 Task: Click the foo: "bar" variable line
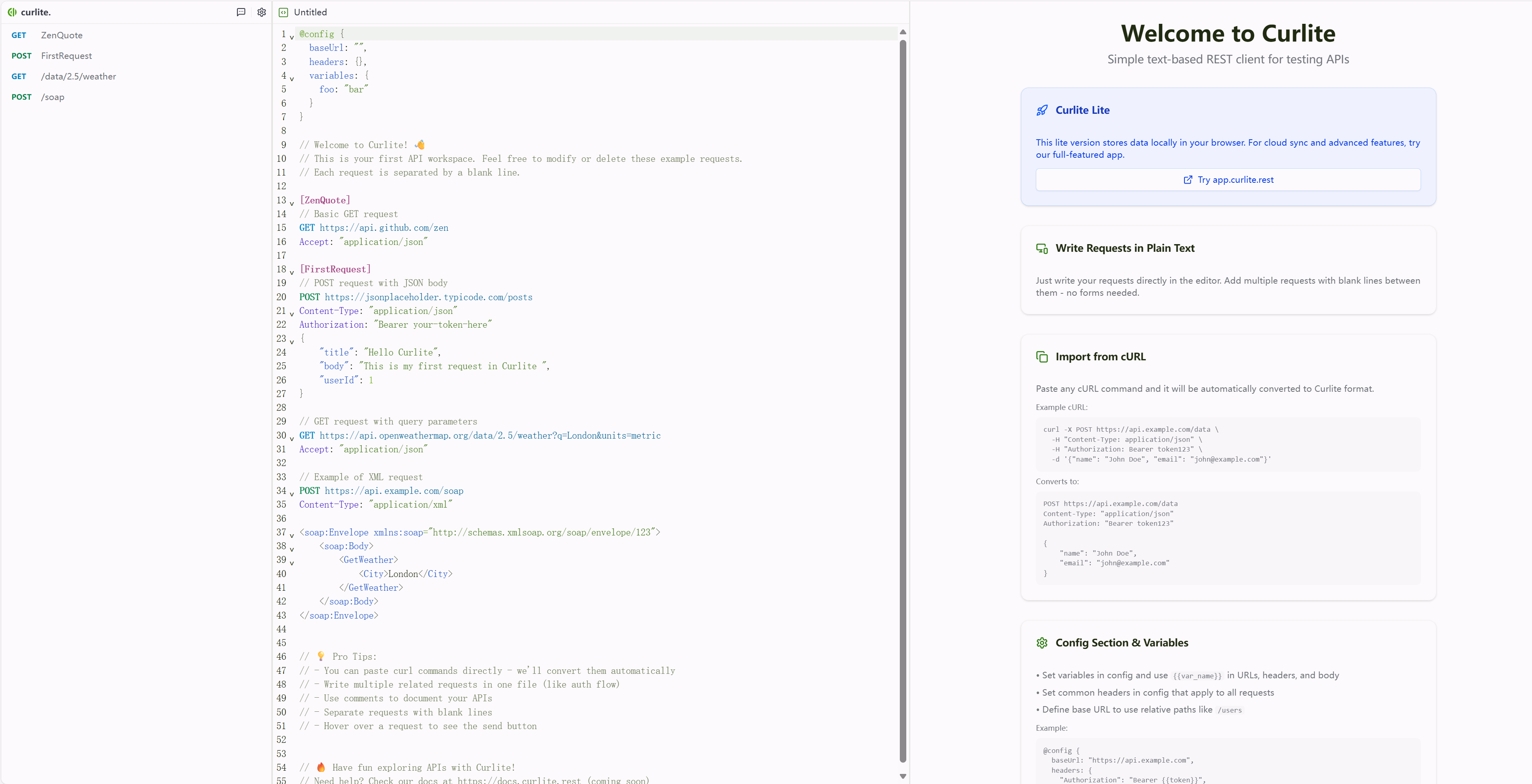coord(344,89)
